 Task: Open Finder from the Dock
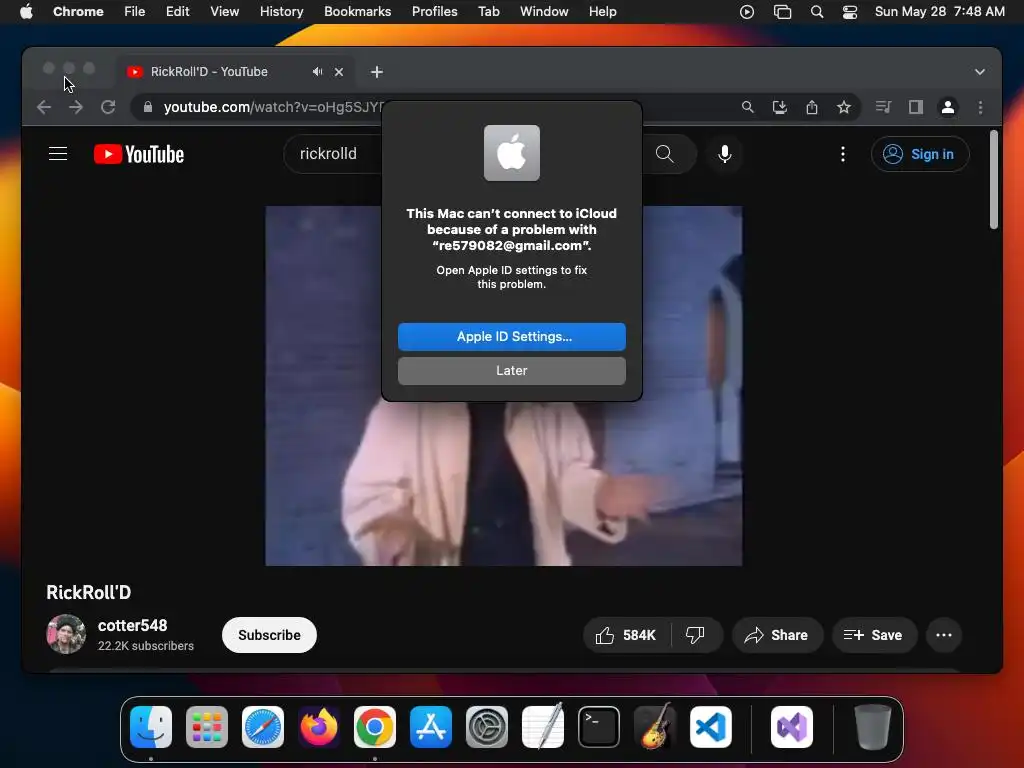click(151, 727)
